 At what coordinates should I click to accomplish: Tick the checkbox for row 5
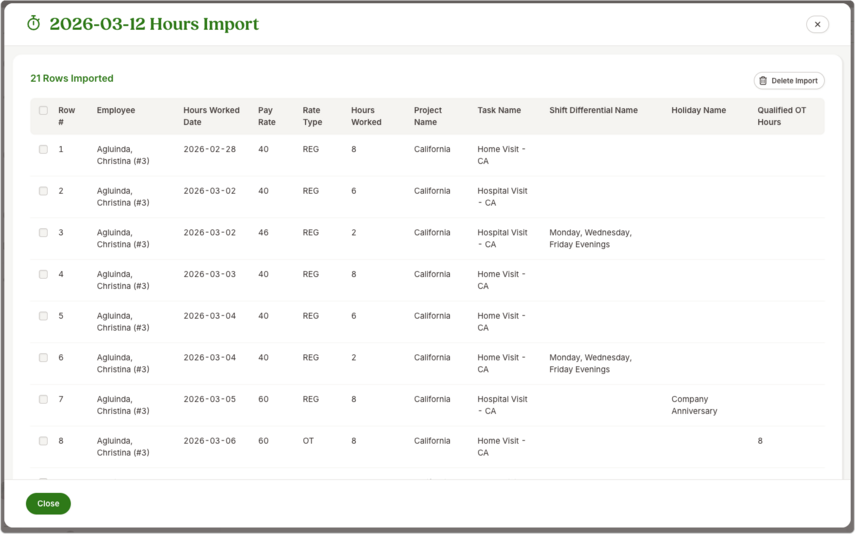(x=43, y=316)
